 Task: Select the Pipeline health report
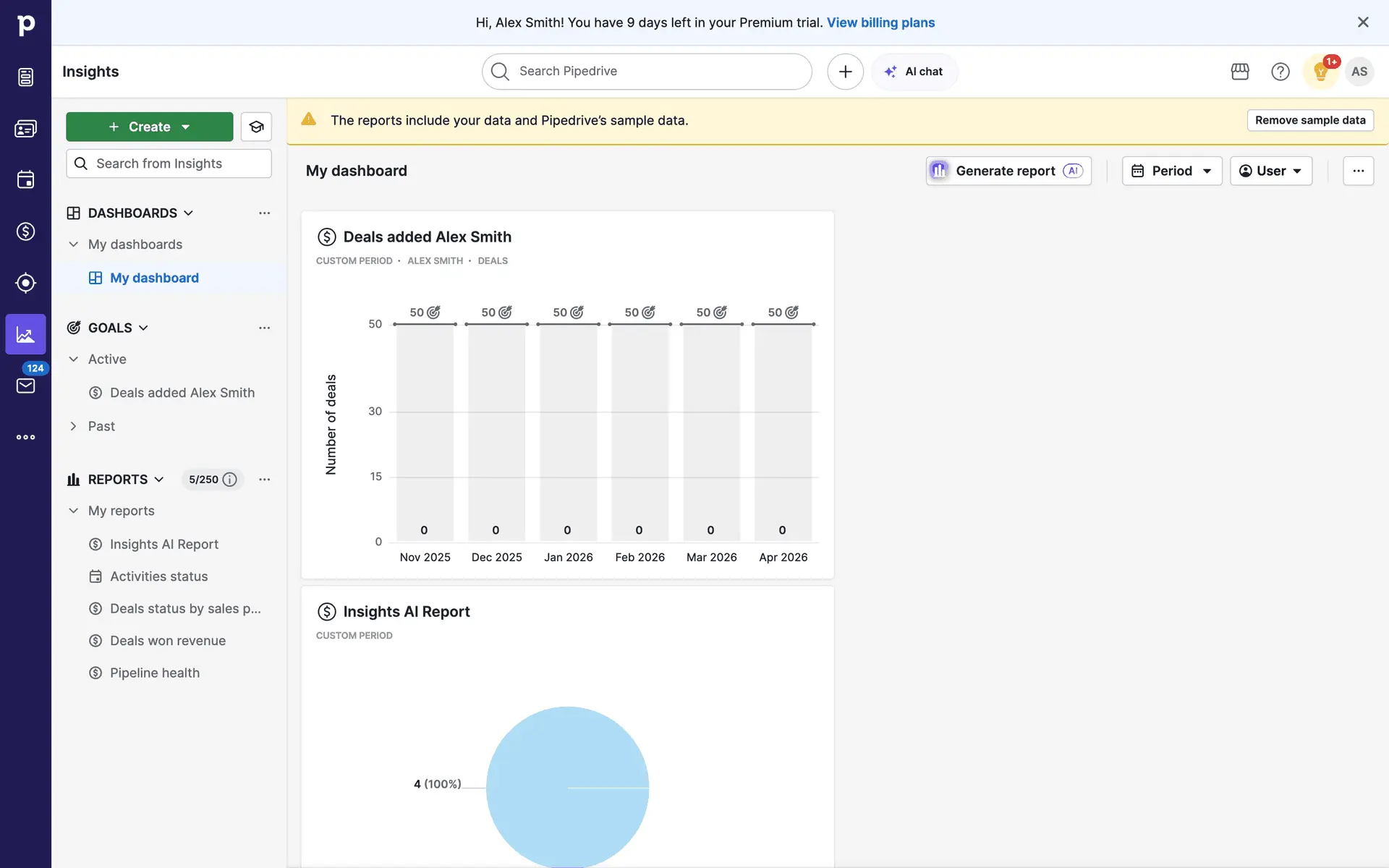click(x=154, y=673)
